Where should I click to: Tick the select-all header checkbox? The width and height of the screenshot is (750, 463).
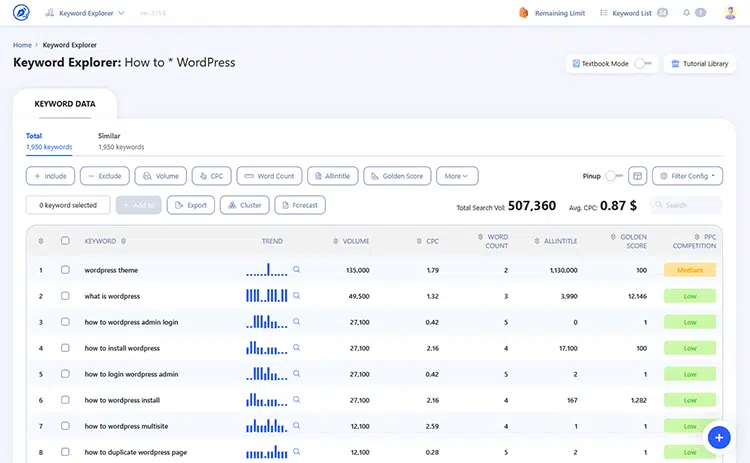coord(66,241)
